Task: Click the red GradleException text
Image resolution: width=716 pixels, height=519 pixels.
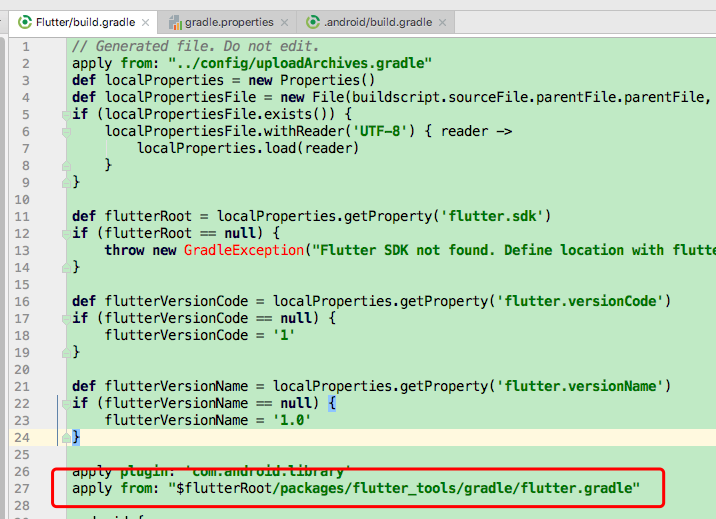Action: click(x=244, y=250)
